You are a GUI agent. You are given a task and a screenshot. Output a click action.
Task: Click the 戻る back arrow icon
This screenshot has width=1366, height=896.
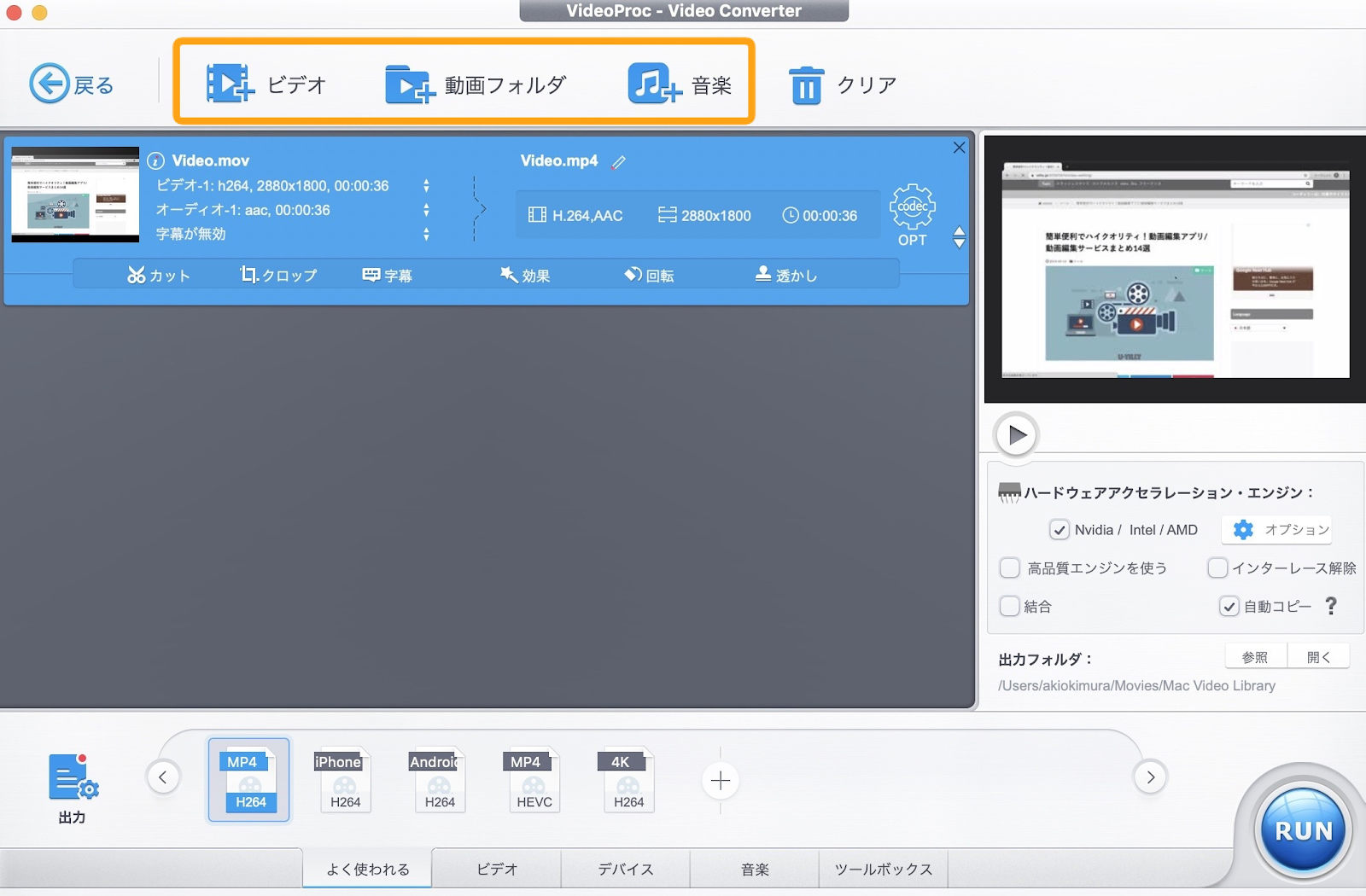[x=50, y=84]
